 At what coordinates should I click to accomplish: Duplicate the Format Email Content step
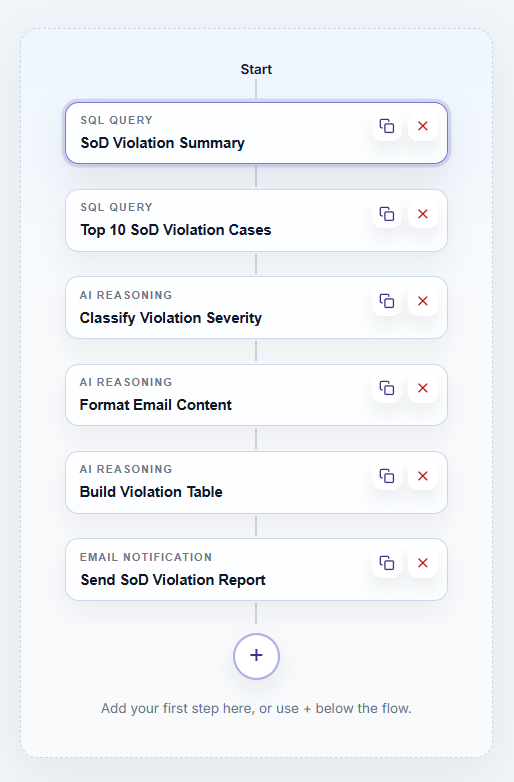387,388
